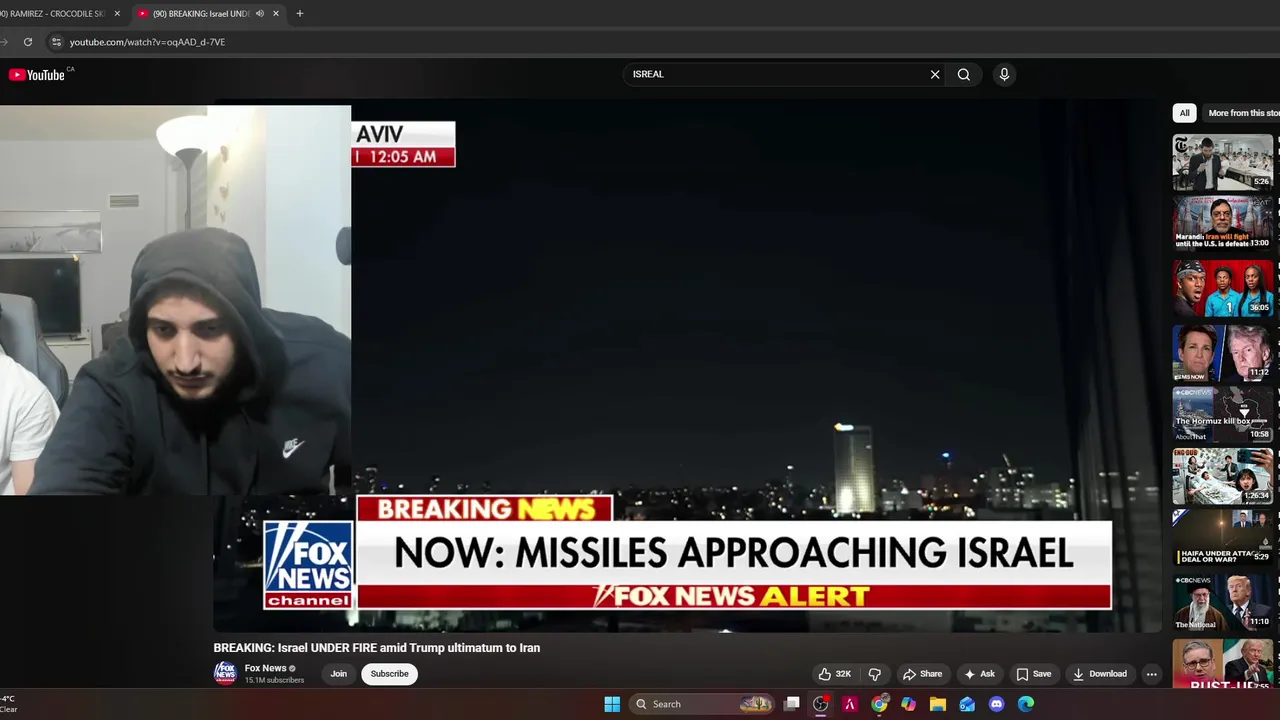Viewport: 1280px width, 720px height.
Task: Join the Fox News channel membership
Action: click(x=339, y=674)
